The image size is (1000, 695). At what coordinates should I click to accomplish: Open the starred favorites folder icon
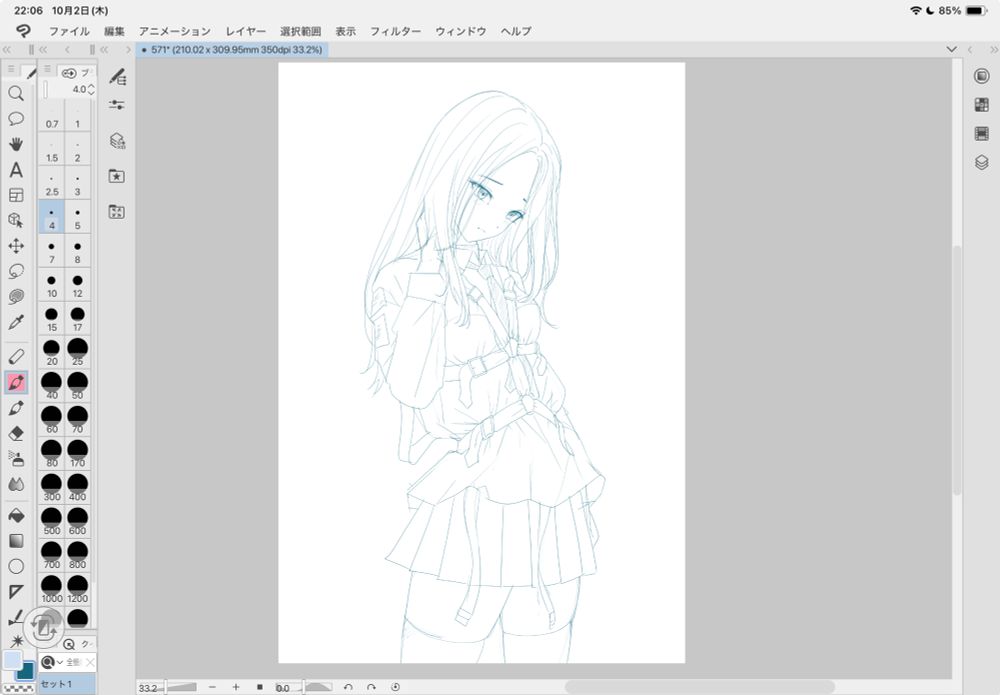(117, 176)
